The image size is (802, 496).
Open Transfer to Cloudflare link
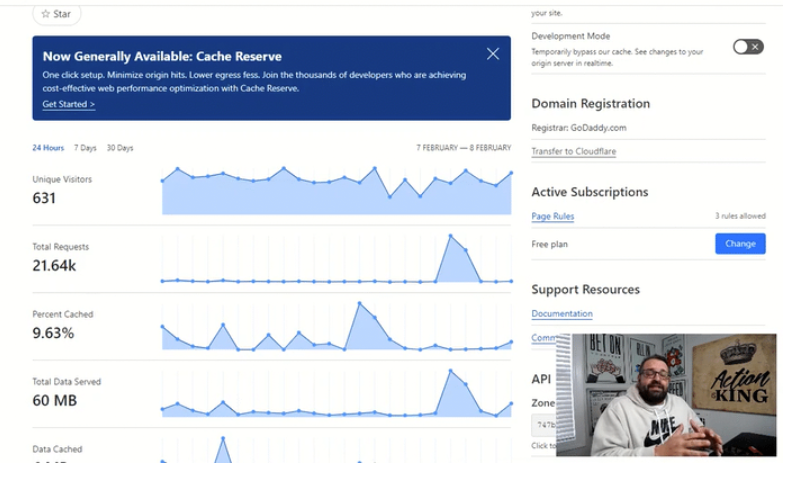[573, 151]
